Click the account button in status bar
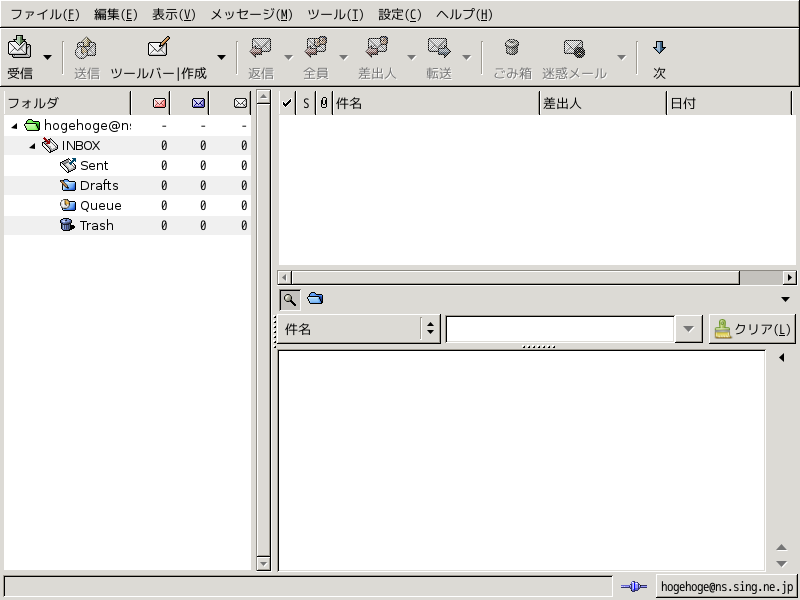The height and width of the screenshot is (600, 800). point(727,587)
